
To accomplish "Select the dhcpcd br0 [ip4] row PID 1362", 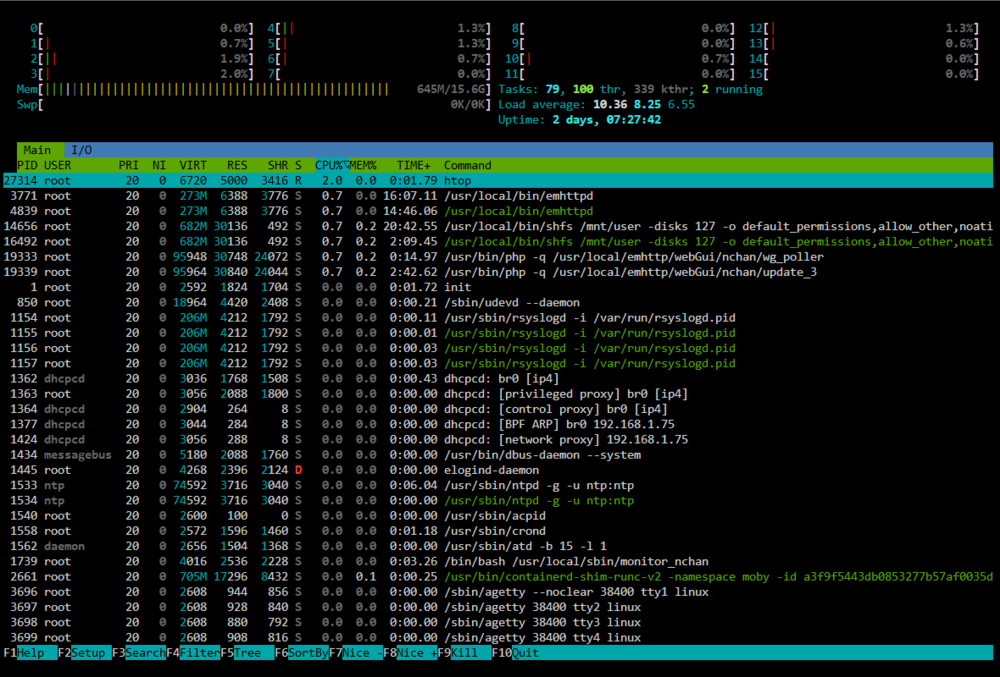I will [497, 379].
